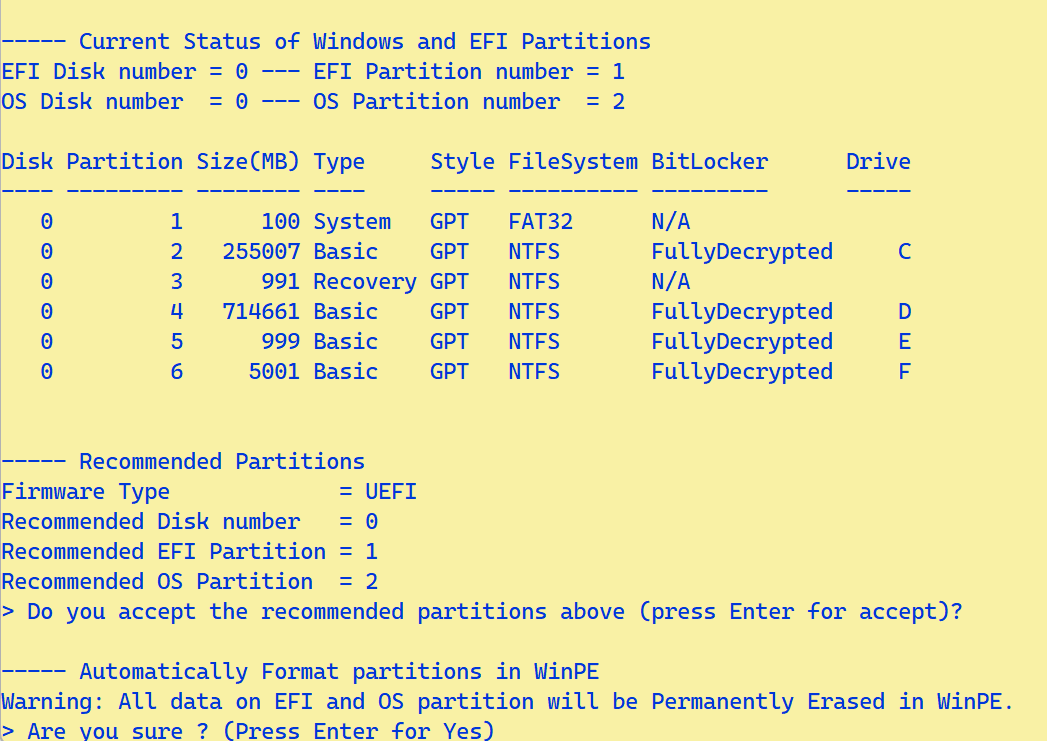The image size is (1047, 741).
Task: Click the 'FileSystem' column header
Action: [572, 162]
